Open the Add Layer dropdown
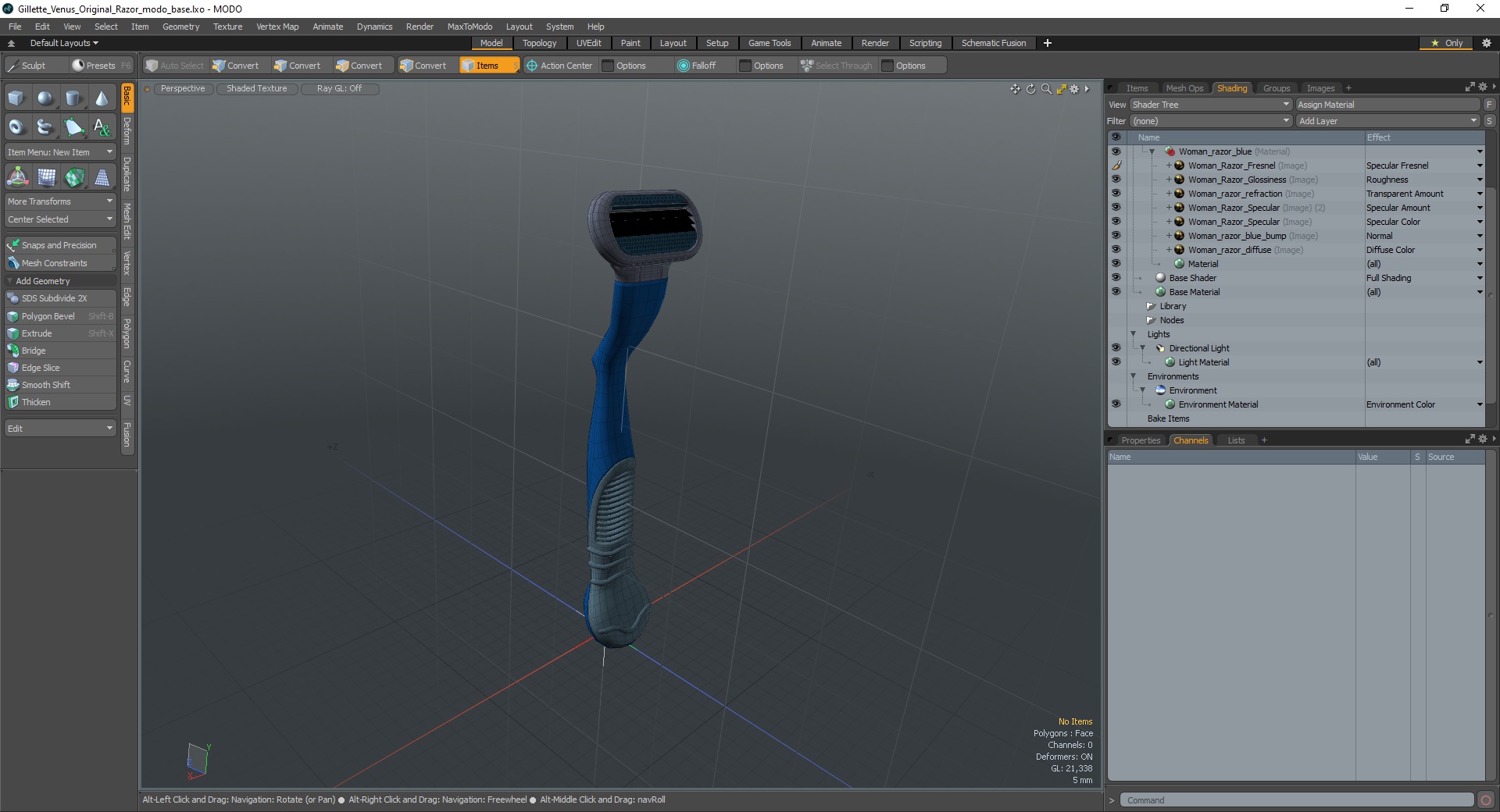Screen dimensions: 1500x812 click(x=1387, y=121)
